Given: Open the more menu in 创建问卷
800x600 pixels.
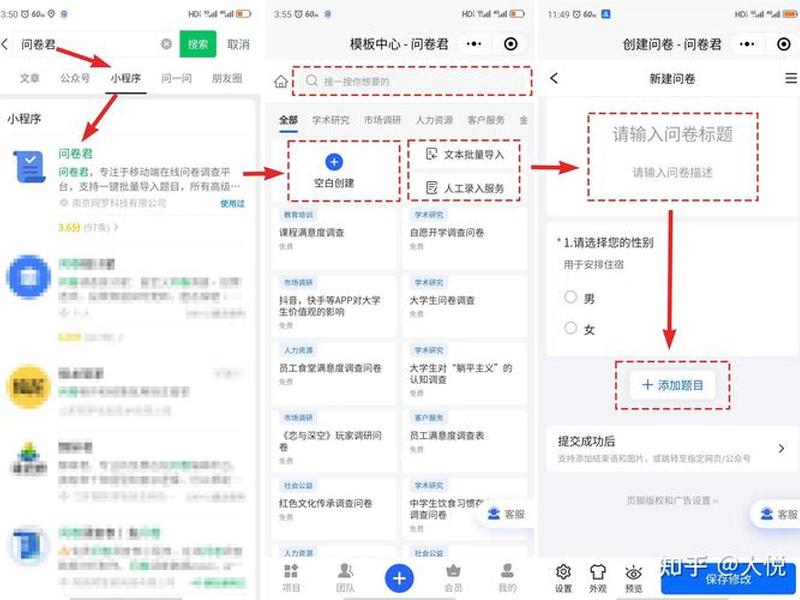Looking at the screenshot, I should tap(747, 44).
